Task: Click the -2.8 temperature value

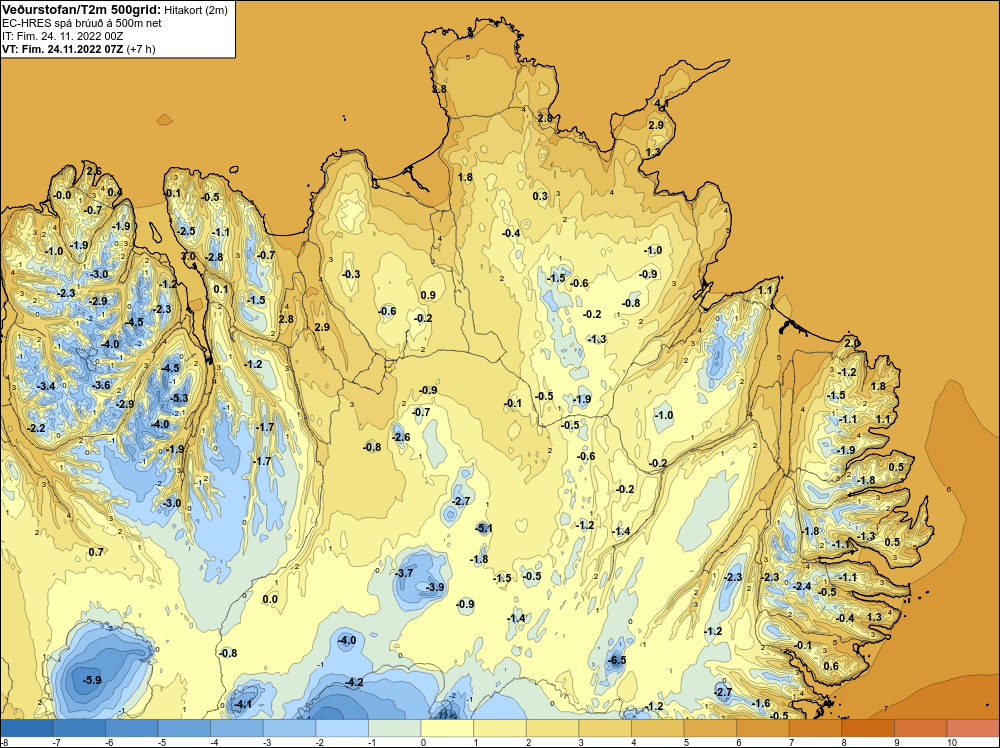Action: click(214, 258)
